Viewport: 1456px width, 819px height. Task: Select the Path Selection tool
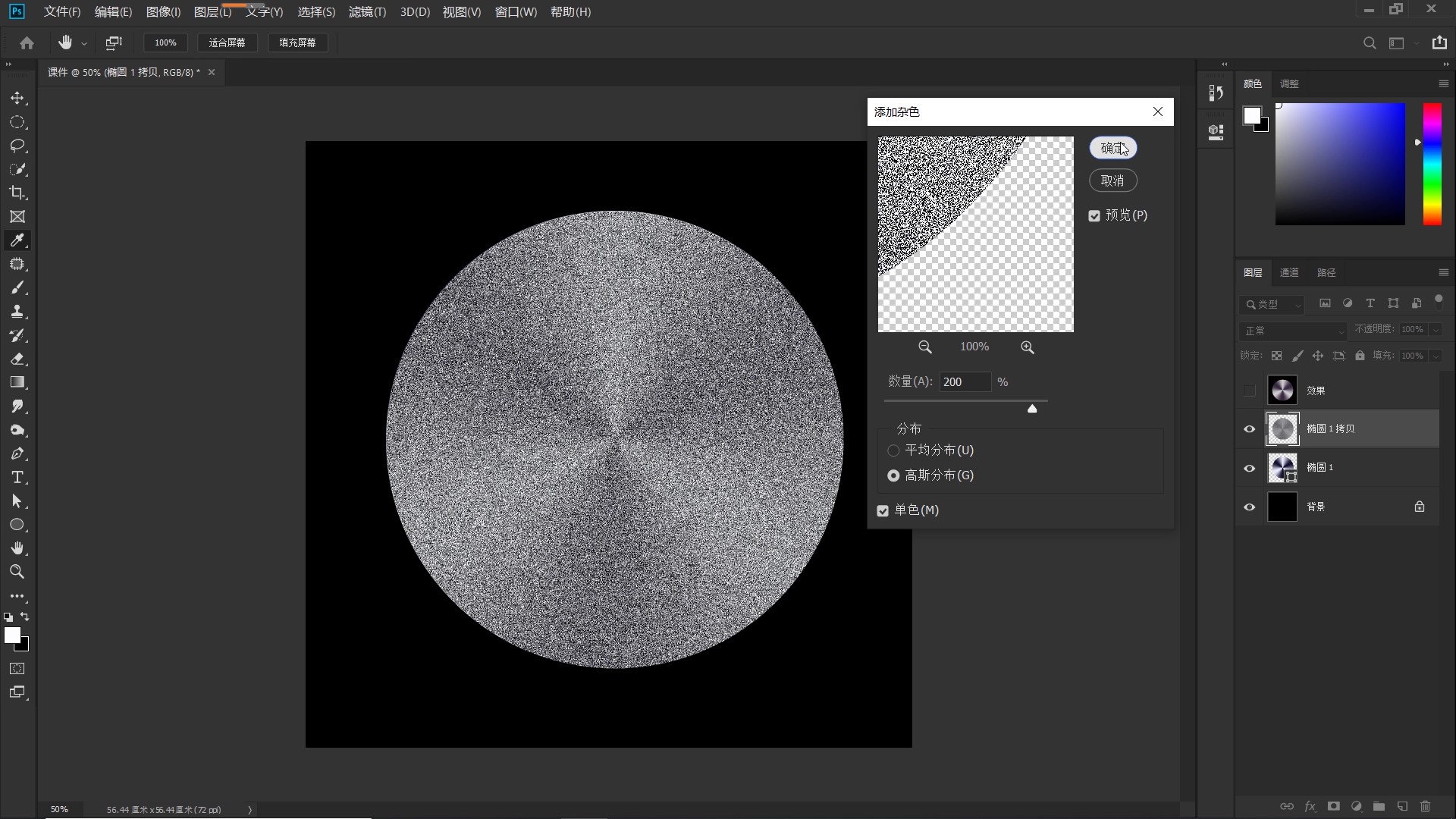point(17,501)
